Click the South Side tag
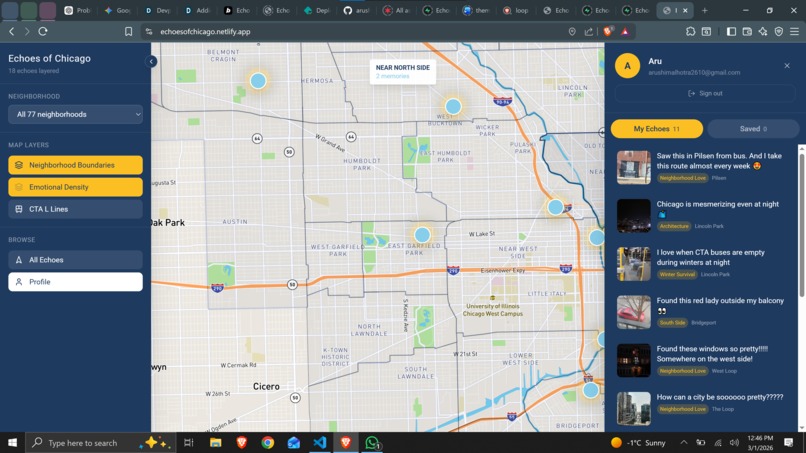 click(x=672, y=323)
